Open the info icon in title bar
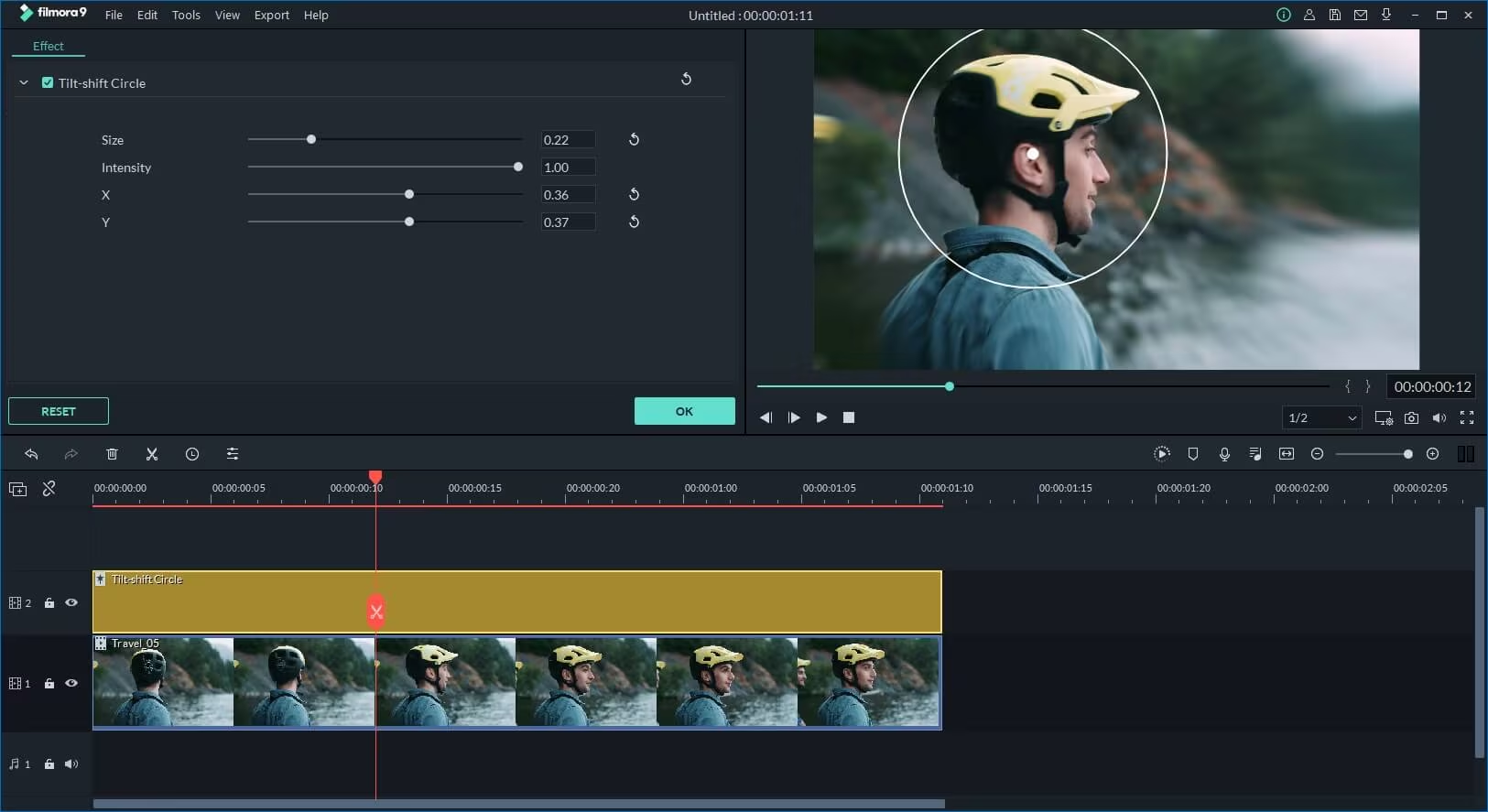Screen dimensions: 1488x812 pos(1284,15)
